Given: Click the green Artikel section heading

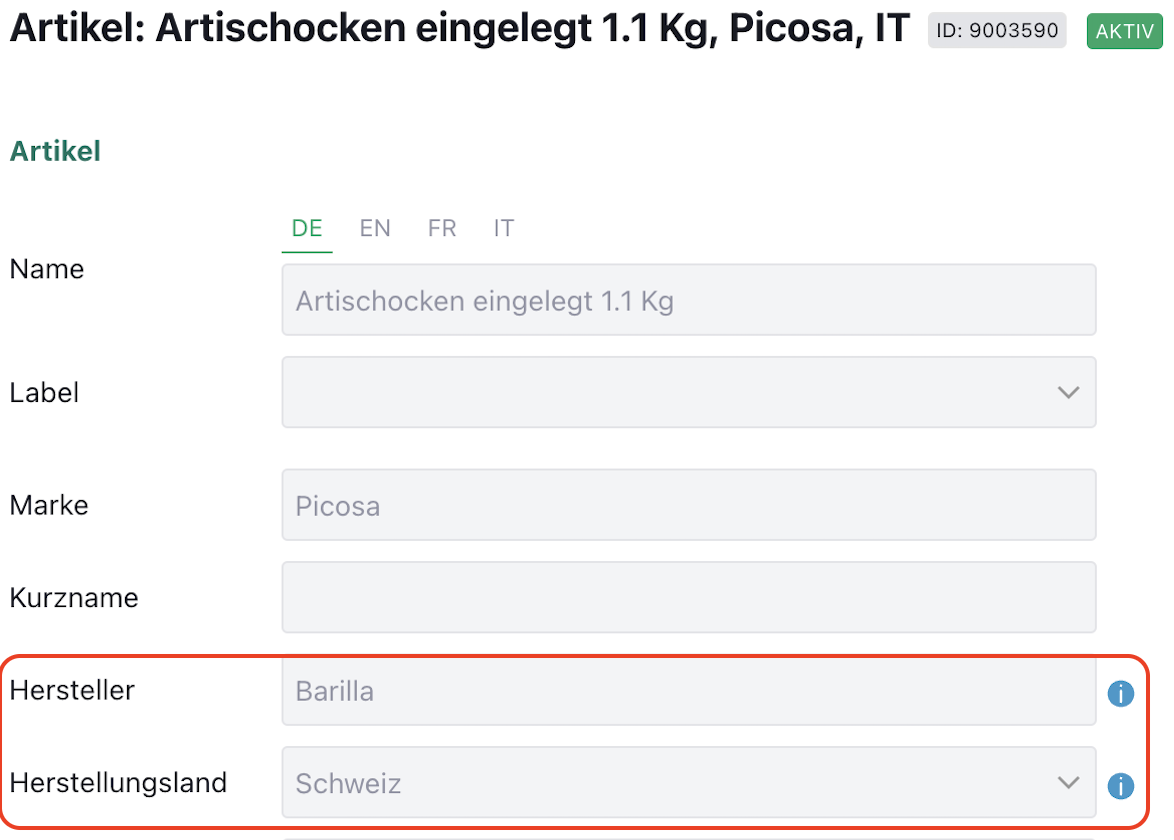Looking at the screenshot, I should pyautogui.click(x=55, y=152).
